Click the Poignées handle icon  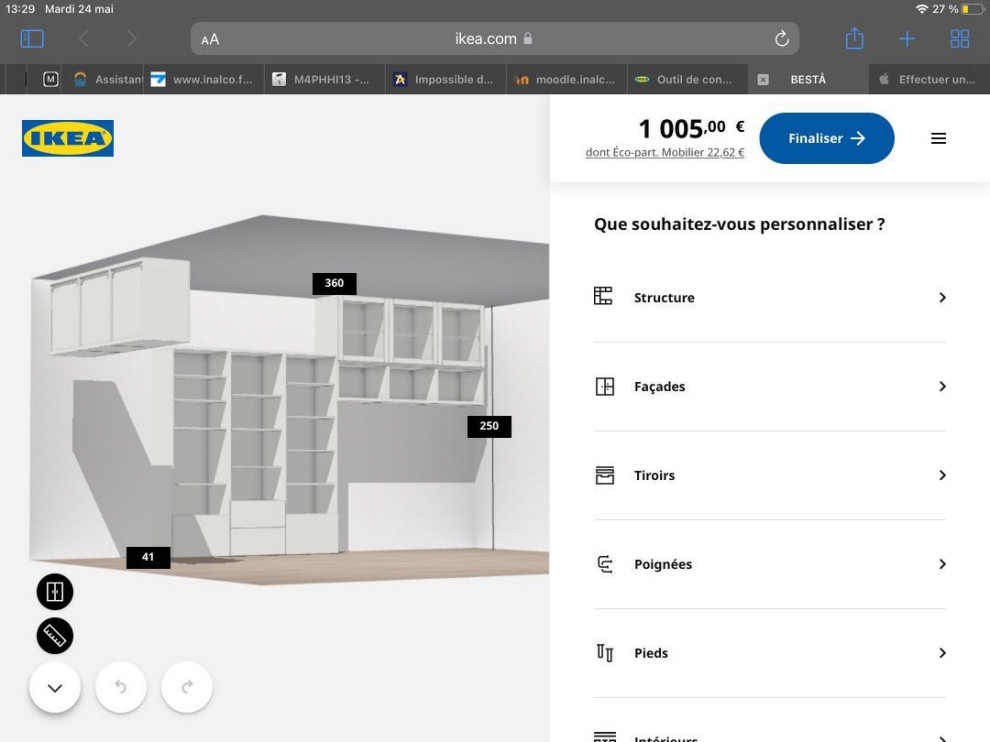pyautogui.click(x=605, y=564)
